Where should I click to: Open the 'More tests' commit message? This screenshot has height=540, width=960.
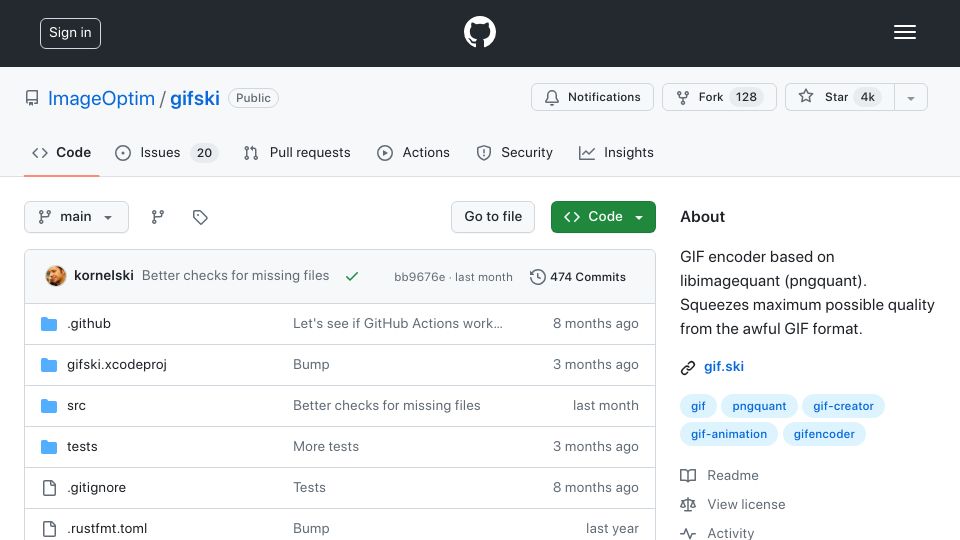click(x=326, y=446)
